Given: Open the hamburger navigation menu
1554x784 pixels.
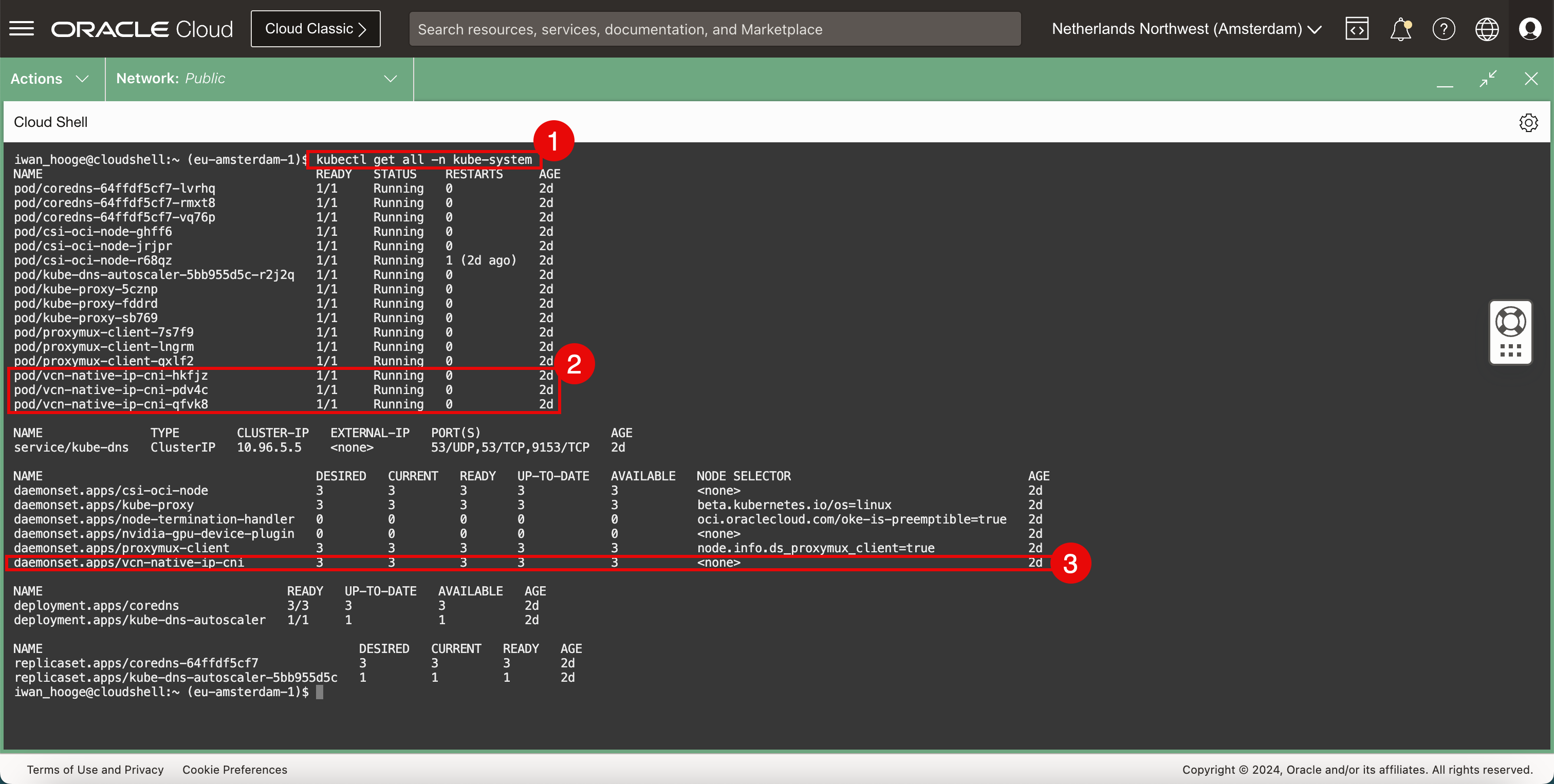Looking at the screenshot, I should coord(22,28).
